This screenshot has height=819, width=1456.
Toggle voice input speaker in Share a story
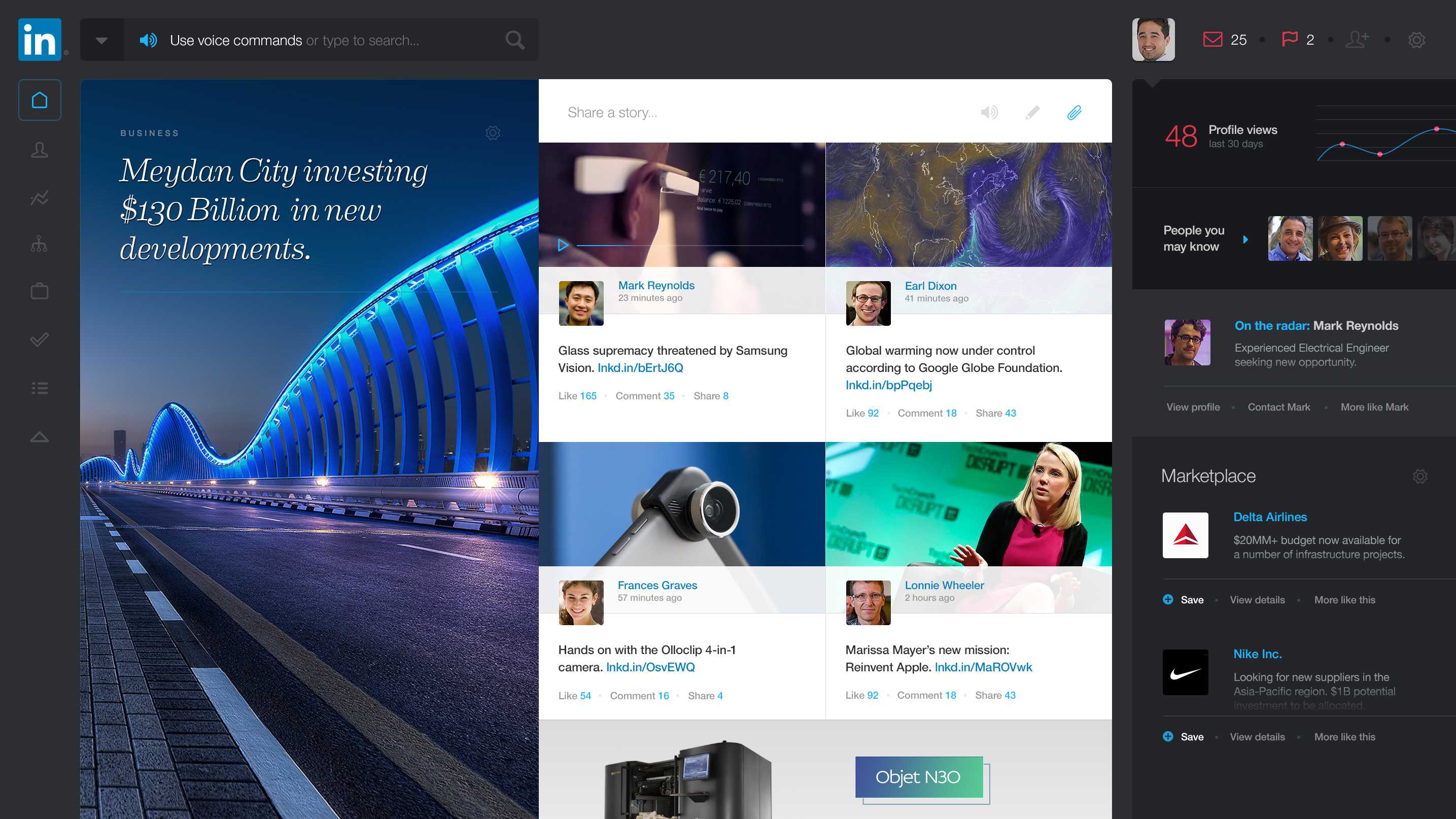pos(989,113)
